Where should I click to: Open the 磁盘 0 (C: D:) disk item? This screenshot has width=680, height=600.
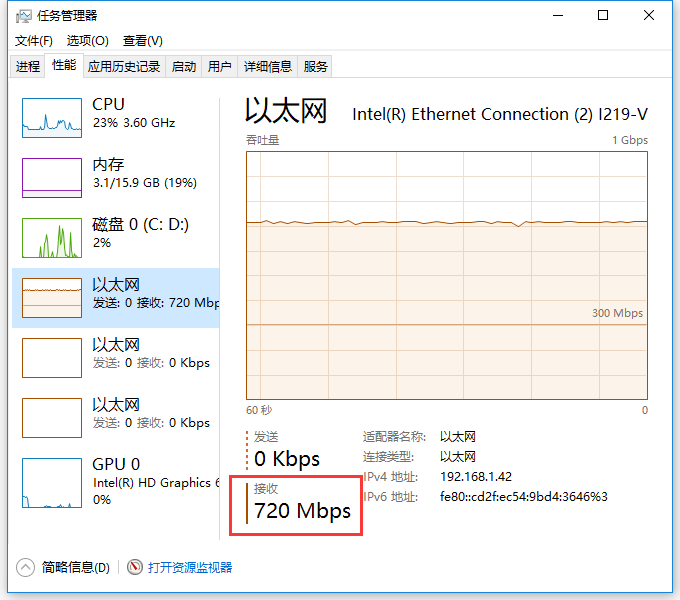pyautogui.click(x=116, y=238)
